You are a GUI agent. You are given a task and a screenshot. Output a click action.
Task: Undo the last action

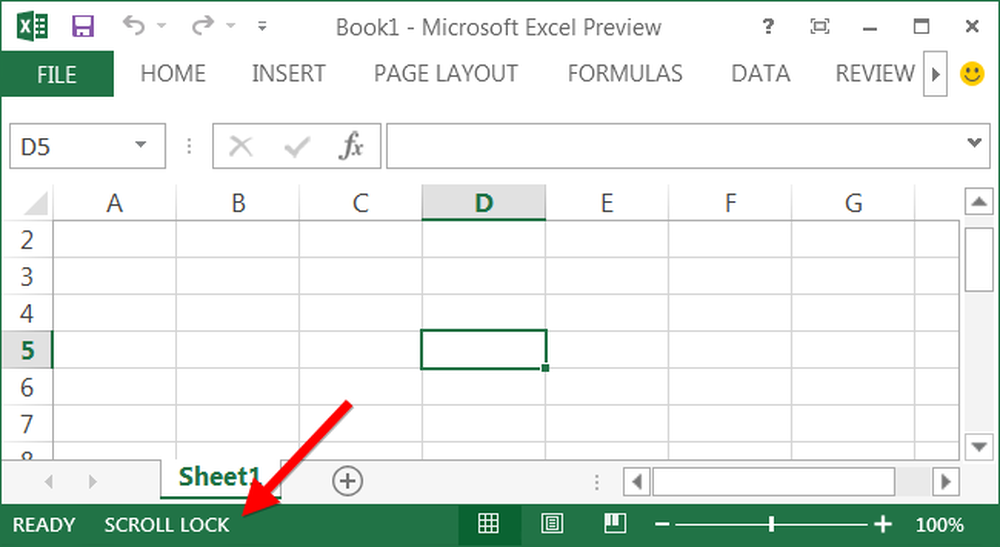coord(134,26)
